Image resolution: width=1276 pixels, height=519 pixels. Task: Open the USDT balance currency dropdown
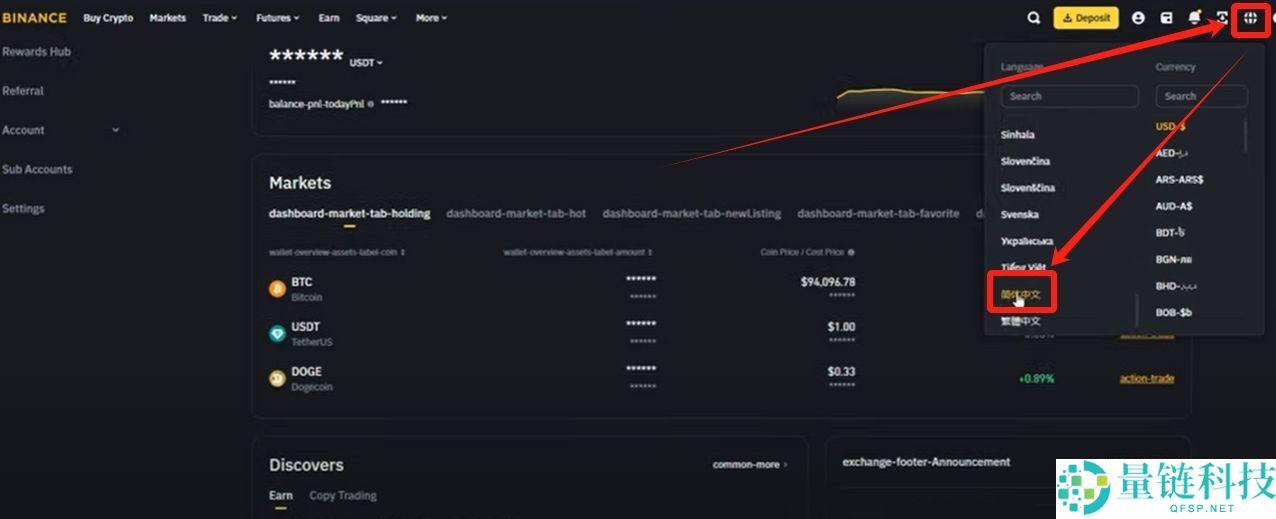(x=366, y=63)
